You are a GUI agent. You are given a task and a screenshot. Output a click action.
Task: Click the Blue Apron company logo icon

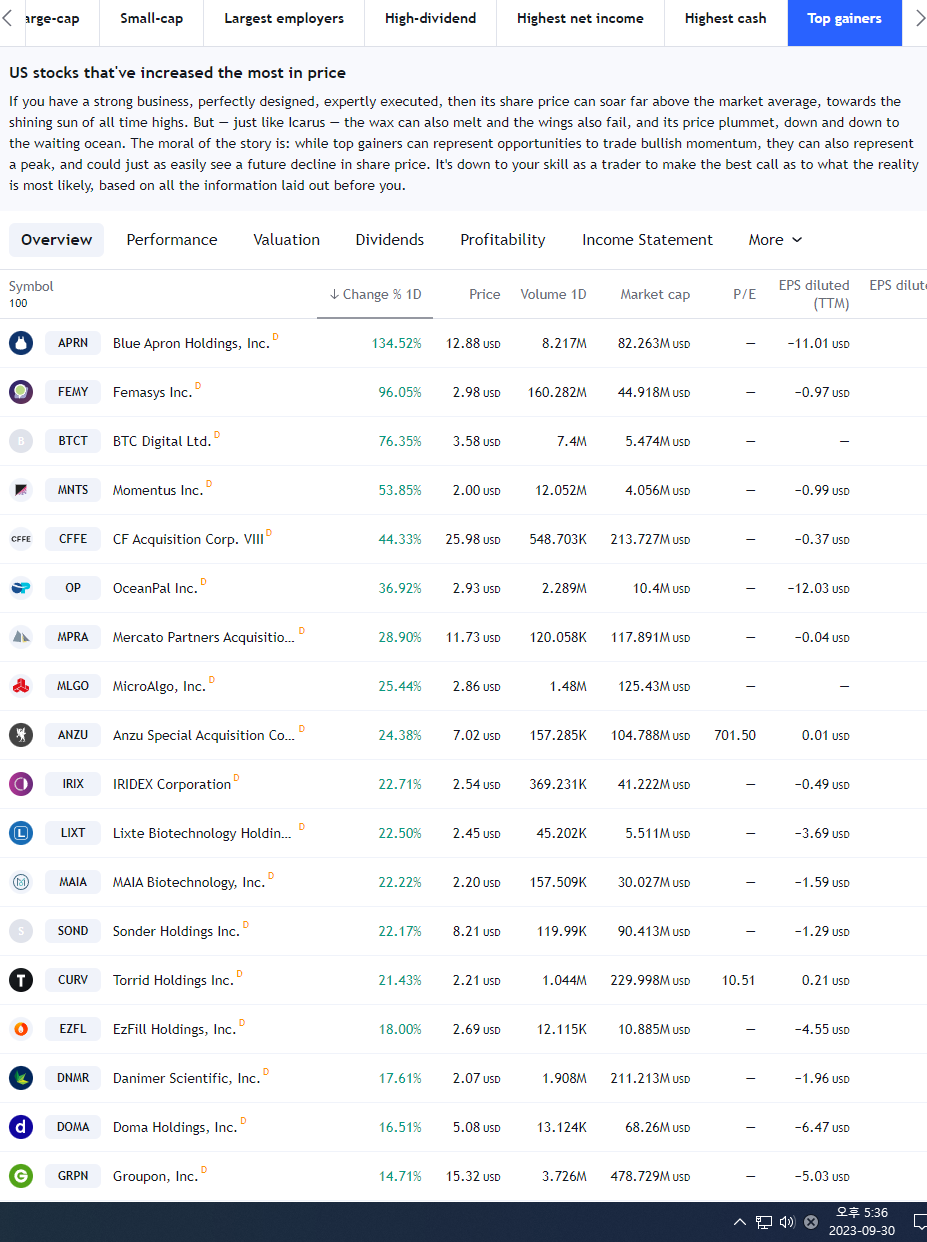click(x=21, y=343)
